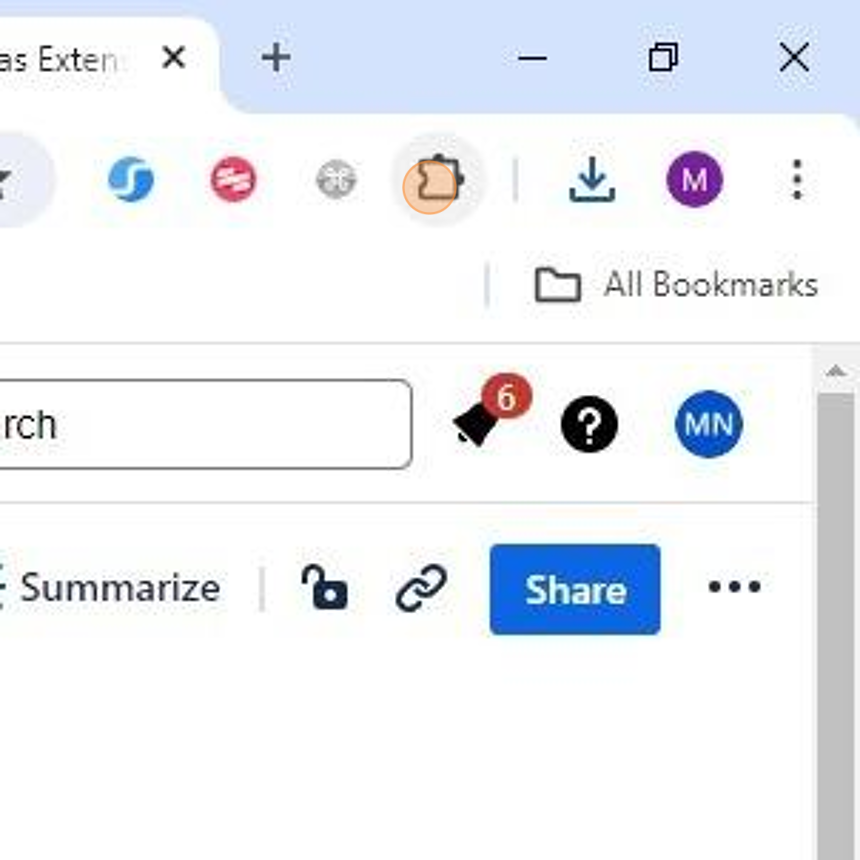Click the red striped extension icon
860x860 pixels.
coord(233,181)
